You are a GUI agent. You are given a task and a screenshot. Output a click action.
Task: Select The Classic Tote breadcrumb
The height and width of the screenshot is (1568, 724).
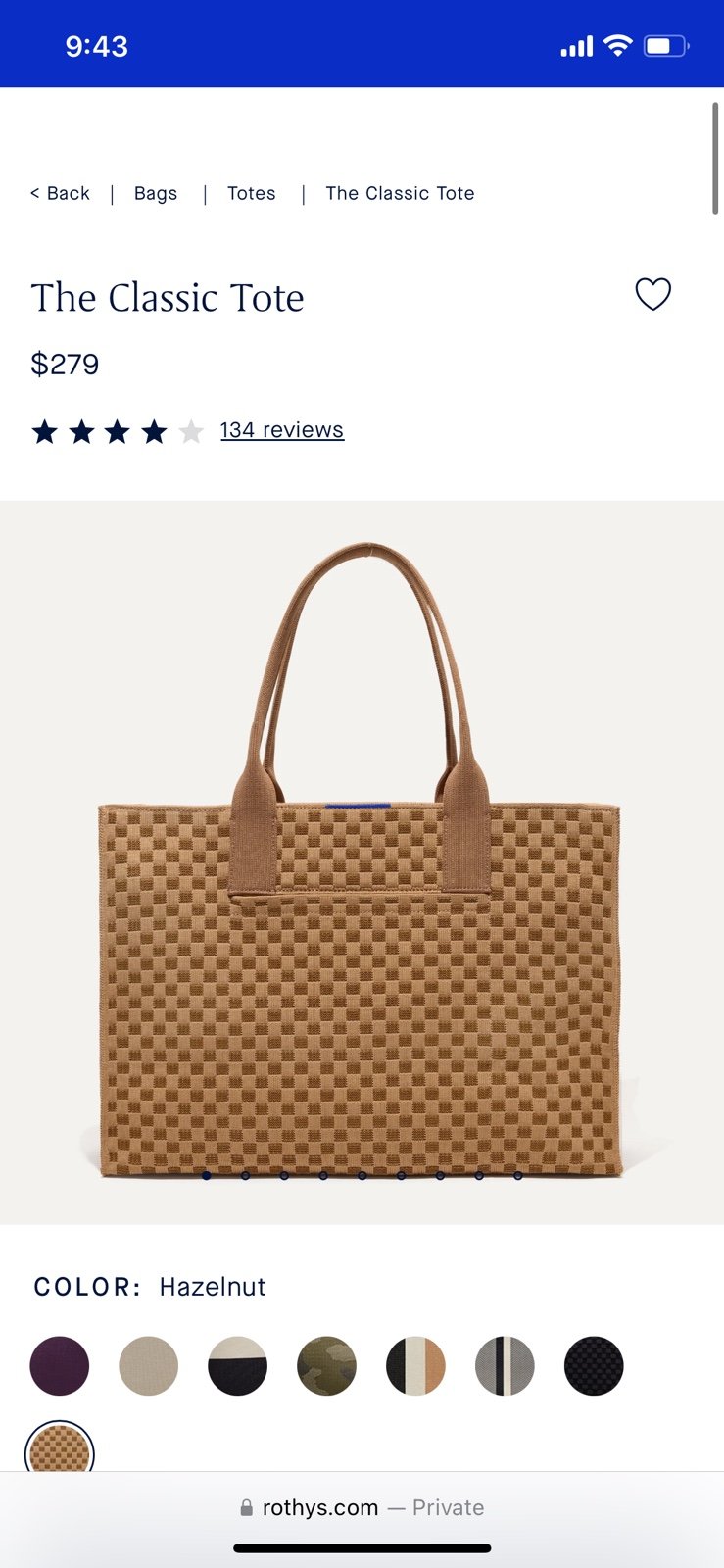400,193
